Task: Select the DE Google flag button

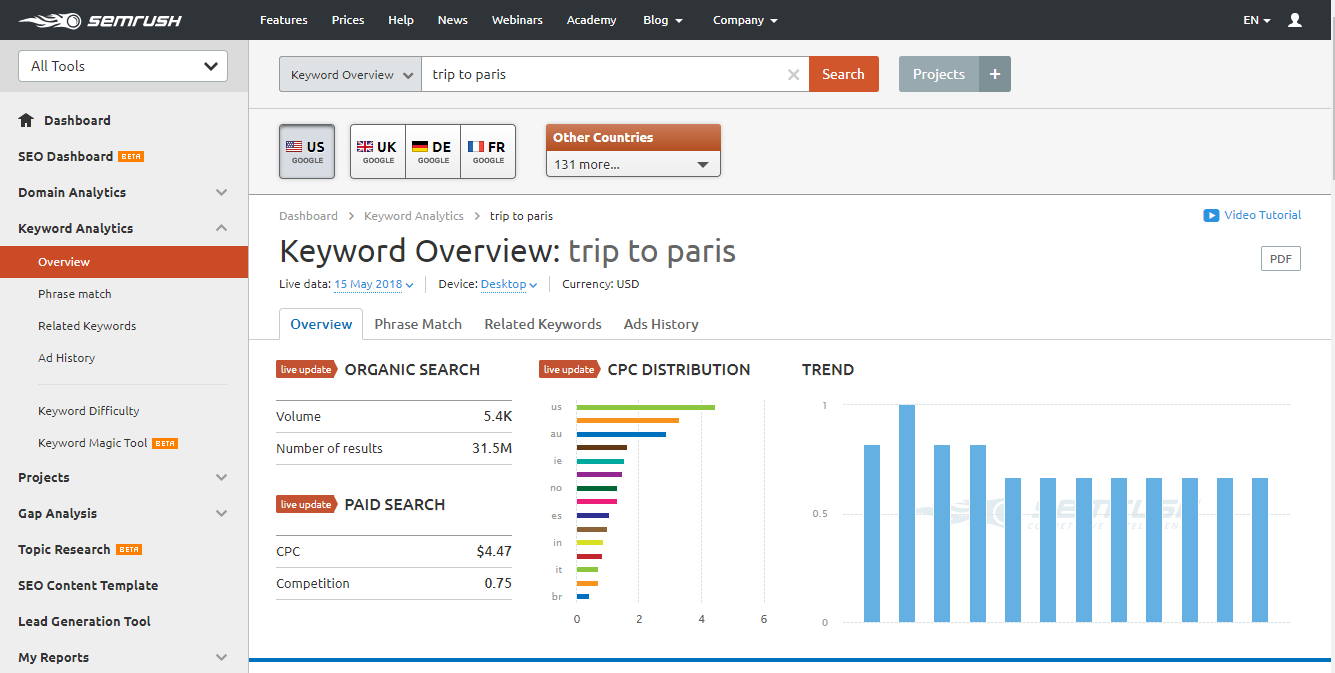Action: [x=433, y=152]
